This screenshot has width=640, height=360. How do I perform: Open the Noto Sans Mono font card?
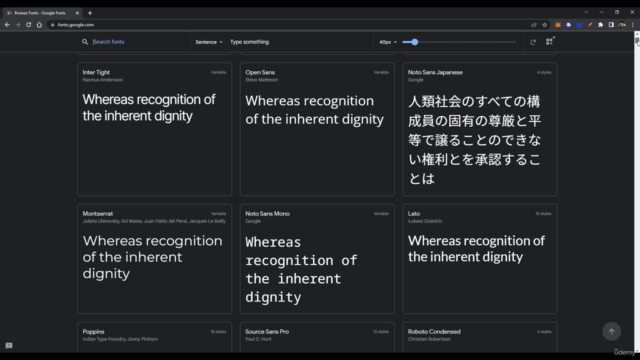[317, 259]
